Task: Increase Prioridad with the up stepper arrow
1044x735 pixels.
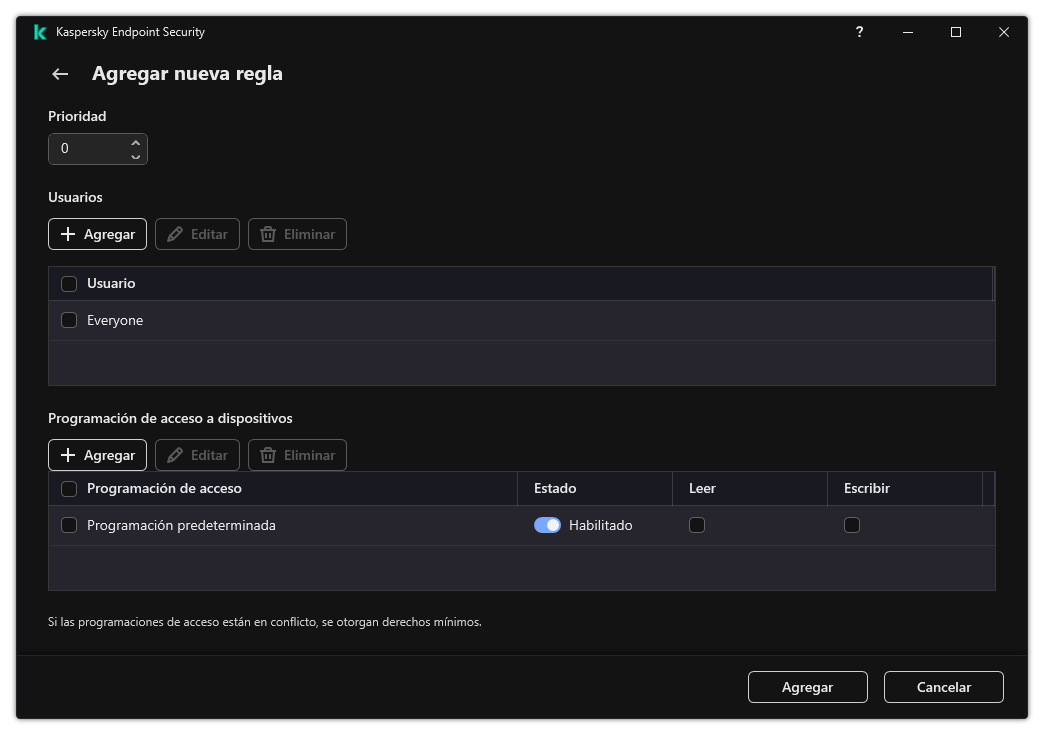Action: pos(135,142)
